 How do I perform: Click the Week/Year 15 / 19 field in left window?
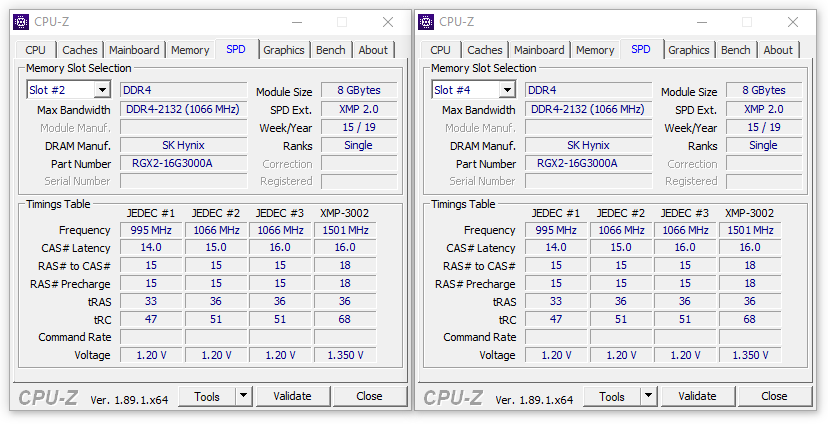coord(359,127)
